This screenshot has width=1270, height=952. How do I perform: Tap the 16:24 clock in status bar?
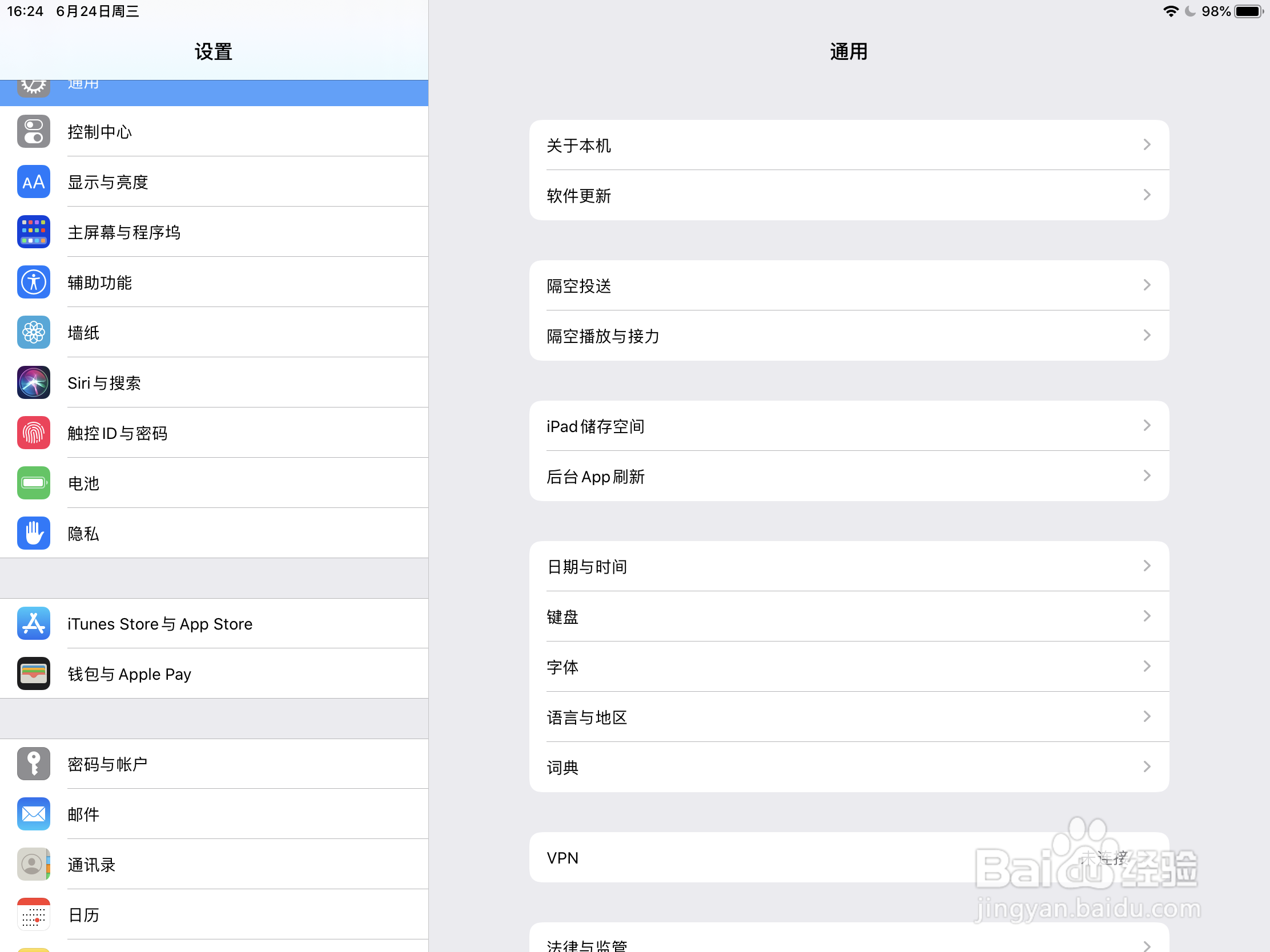[x=25, y=11]
